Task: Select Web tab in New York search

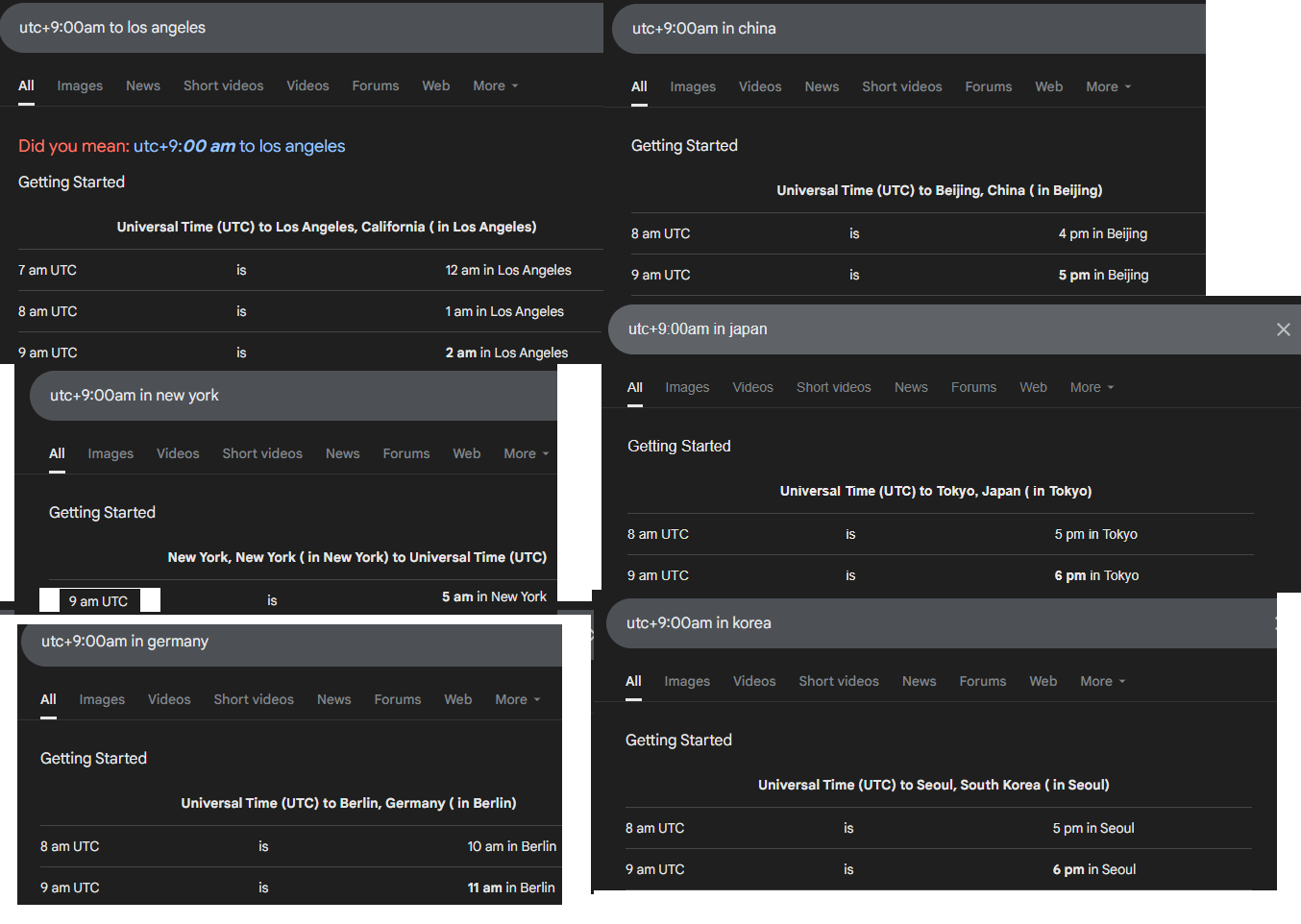Action: click(x=467, y=453)
